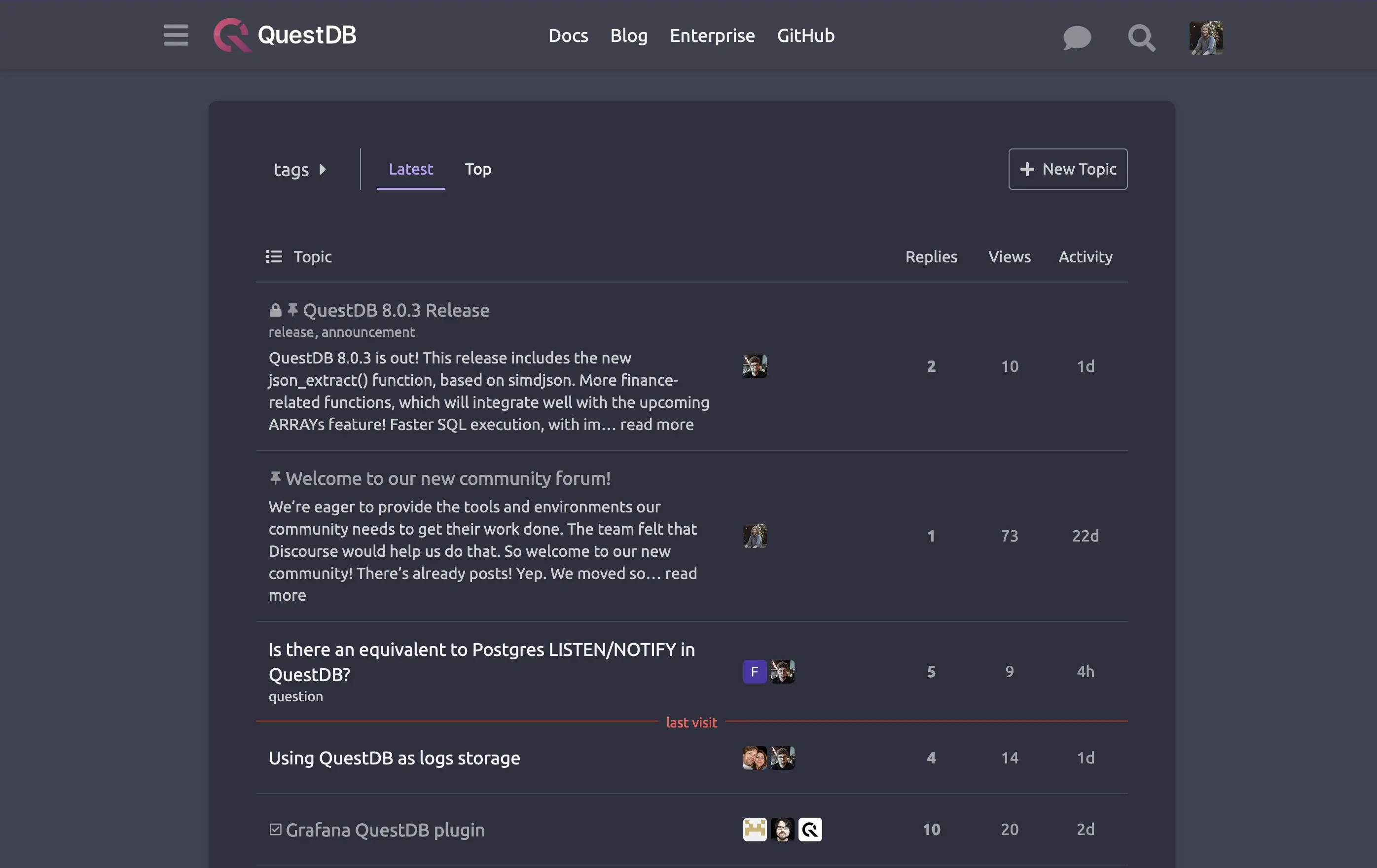Open the chat speech bubble icon
The width and height of the screenshot is (1377, 868).
(x=1076, y=38)
